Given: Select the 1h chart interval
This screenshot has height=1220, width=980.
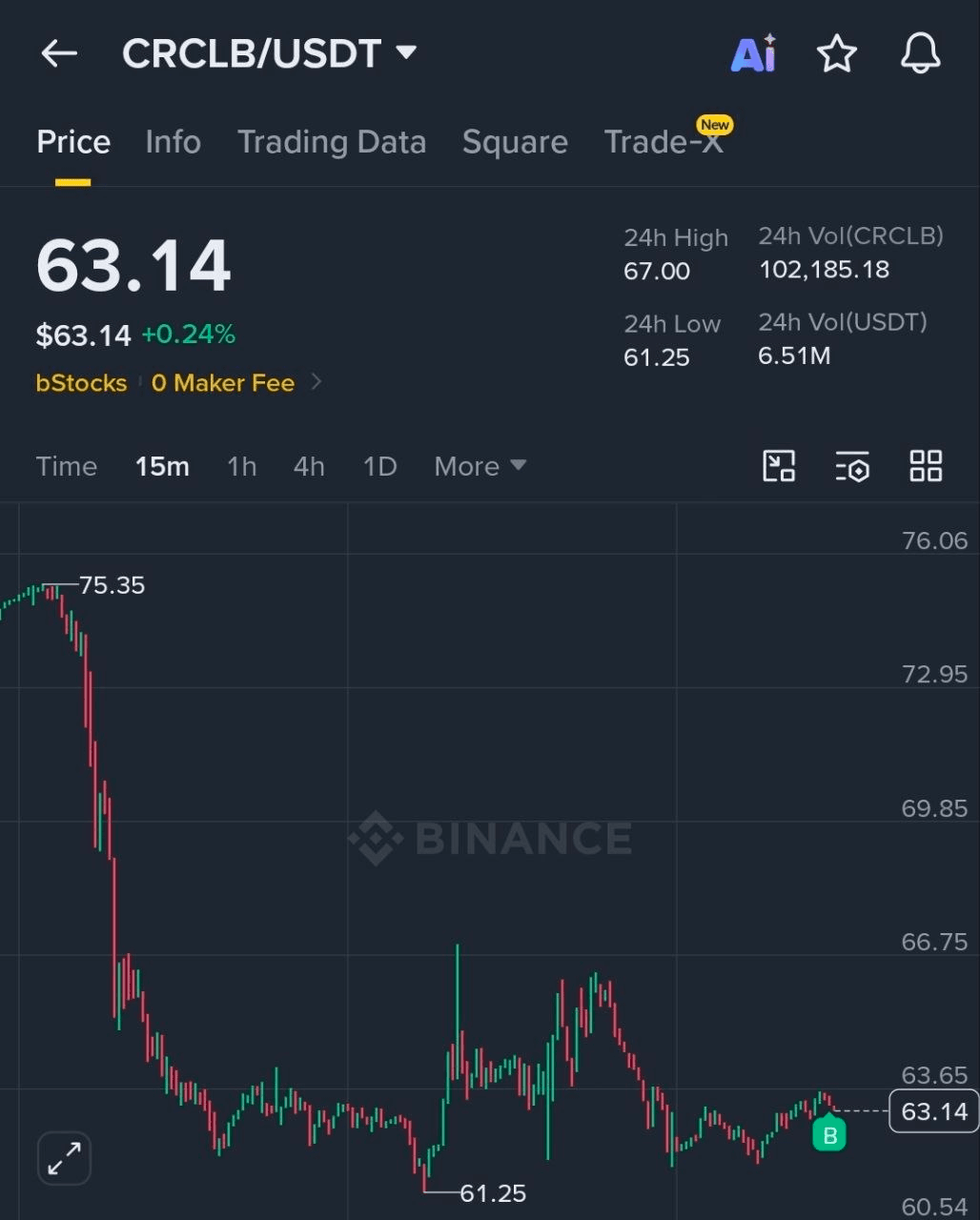Looking at the screenshot, I should click(242, 466).
